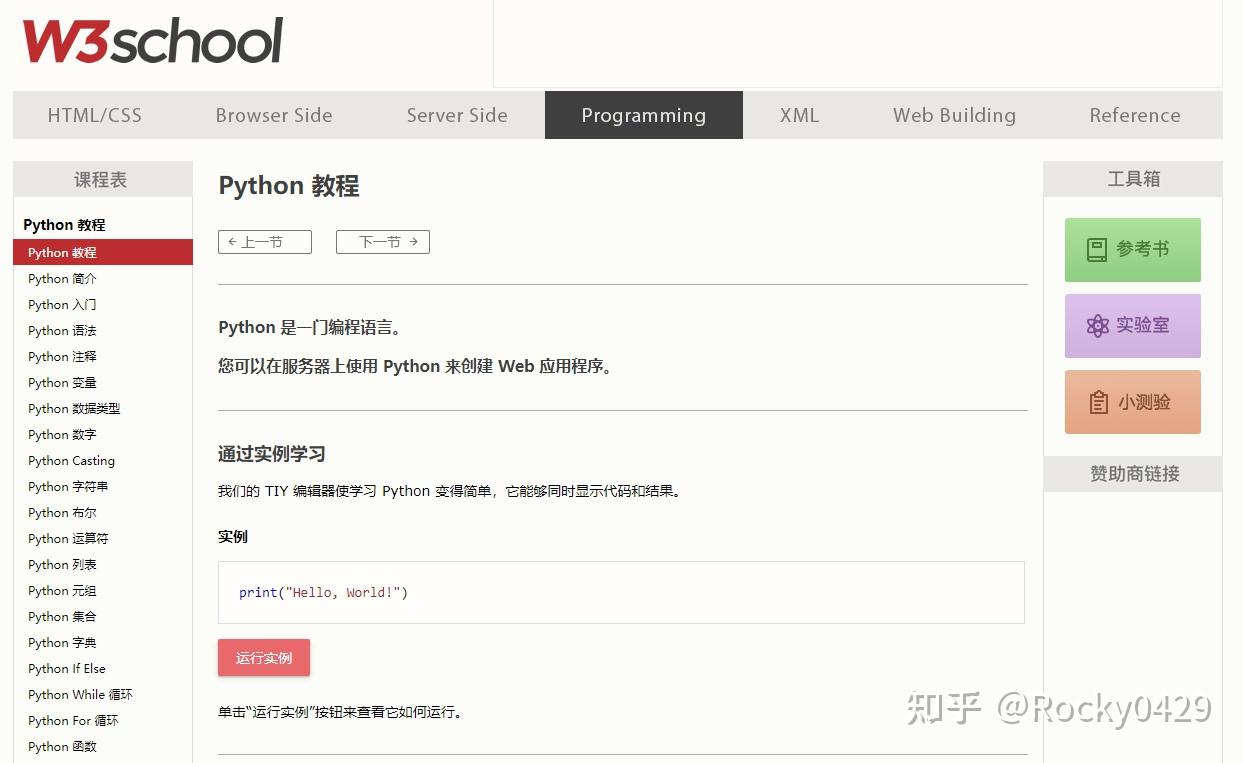Image resolution: width=1243 pixels, height=763 pixels.
Task: Click the 赞助商链接 section header
Action: click(x=1132, y=473)
